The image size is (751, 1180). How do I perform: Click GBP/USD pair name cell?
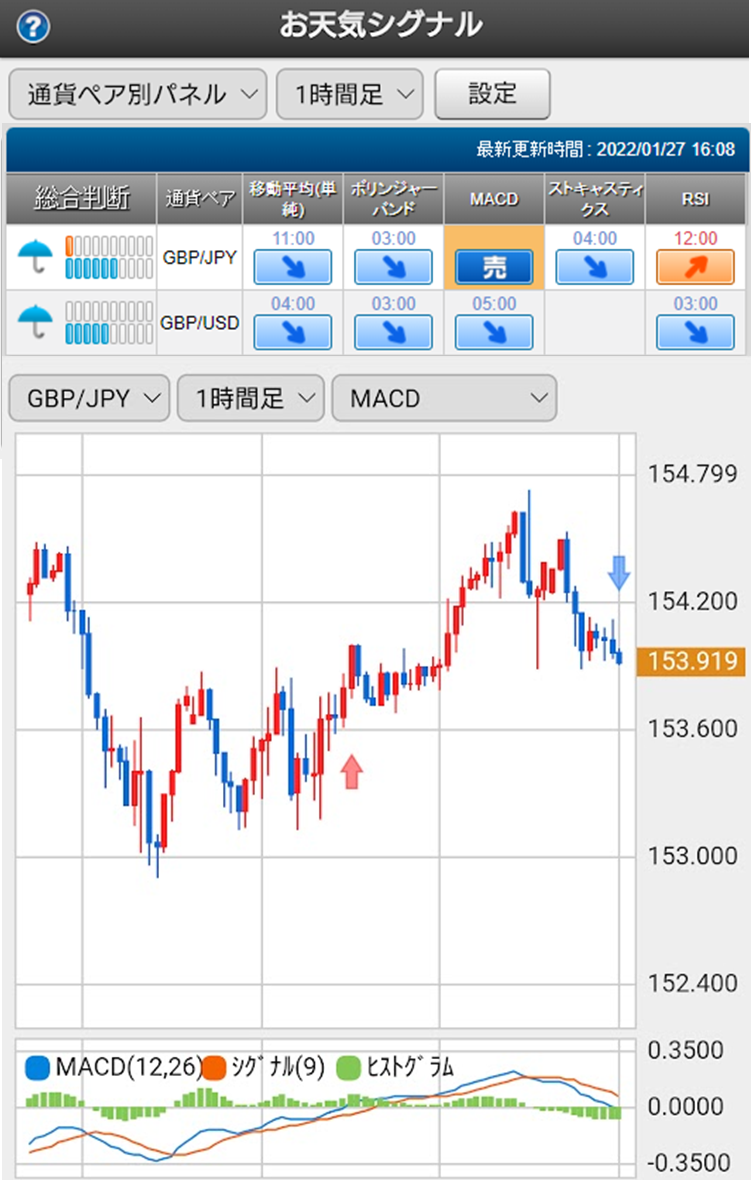[199, 323]
